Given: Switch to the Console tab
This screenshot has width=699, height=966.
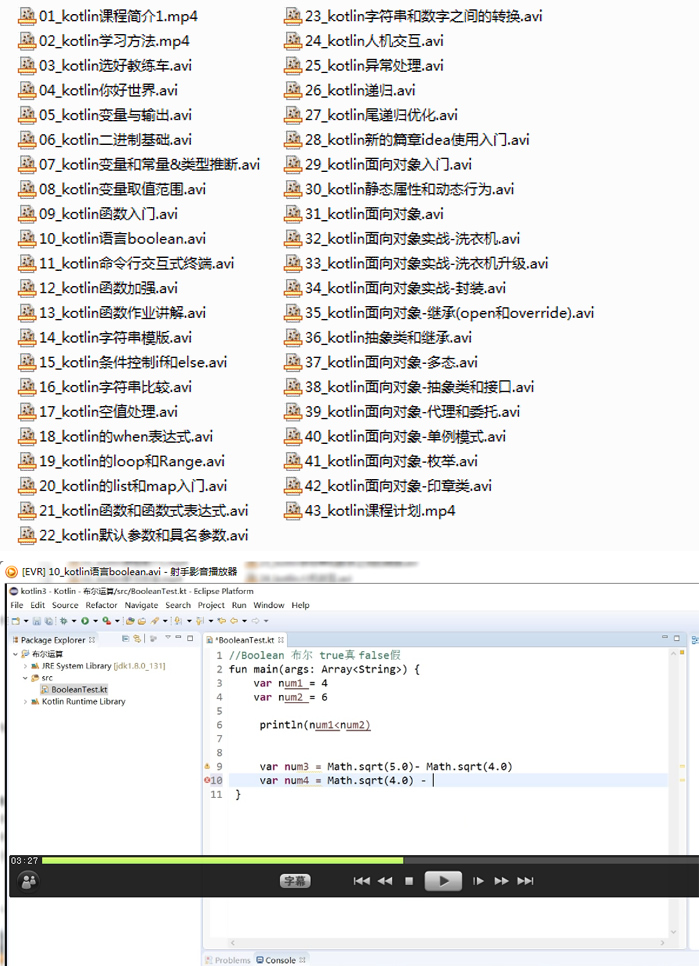Looking at the screenshot, I should (279, 960).
